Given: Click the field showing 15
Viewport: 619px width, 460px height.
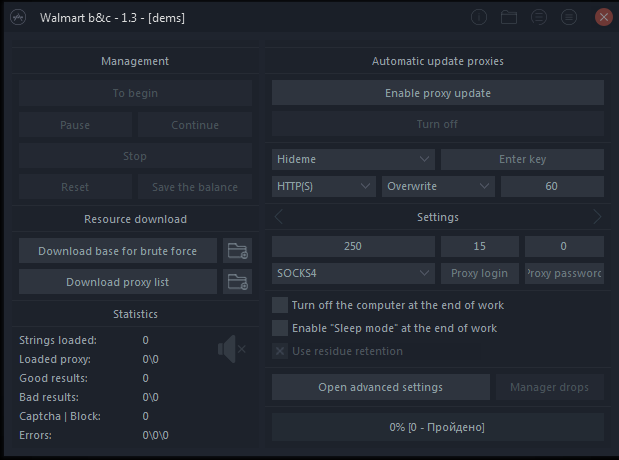Looking at the screenshot, I should click(480, 246).
